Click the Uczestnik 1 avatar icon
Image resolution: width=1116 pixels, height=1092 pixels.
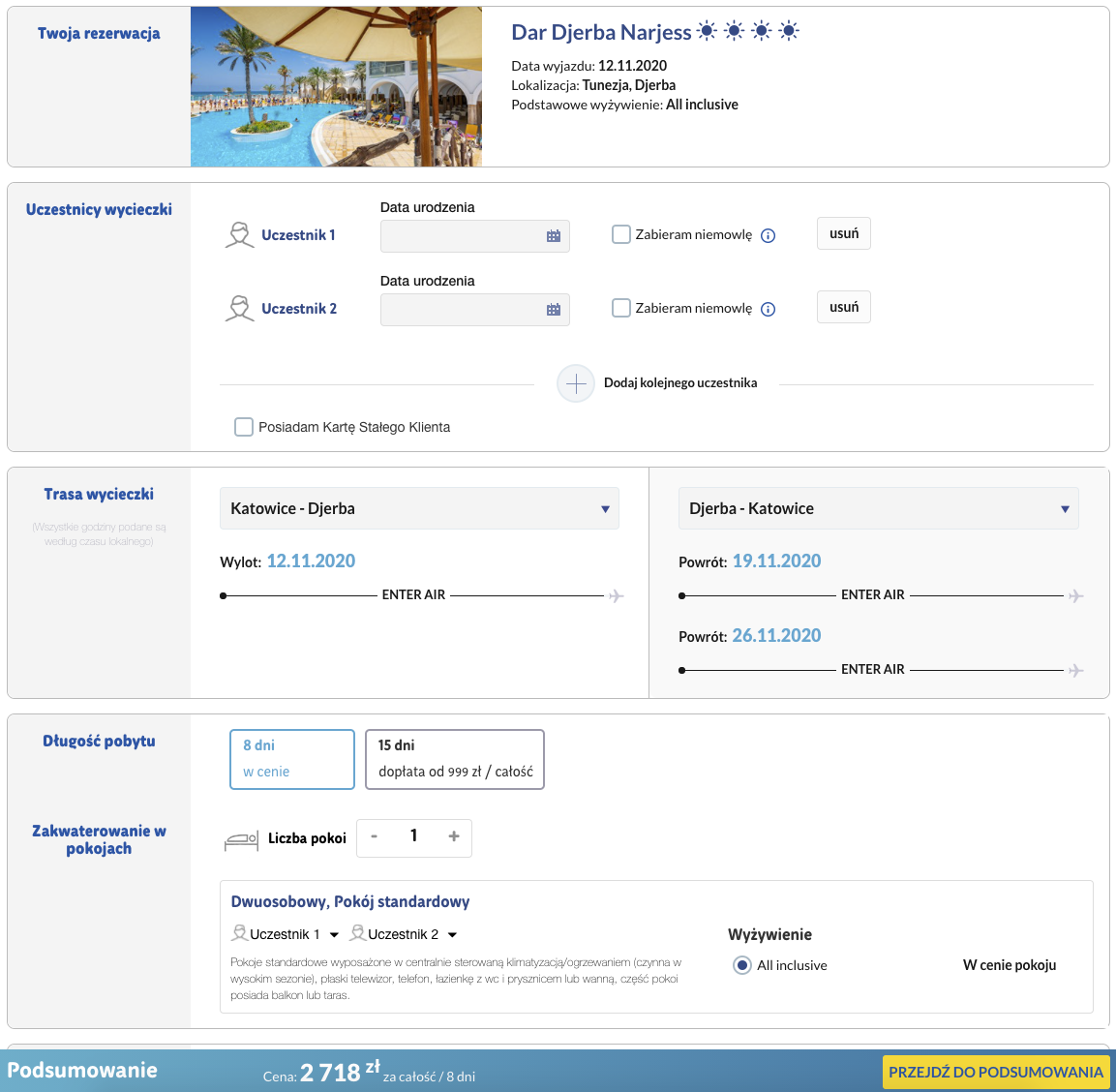pyautogui.click(x=239, y=235)
